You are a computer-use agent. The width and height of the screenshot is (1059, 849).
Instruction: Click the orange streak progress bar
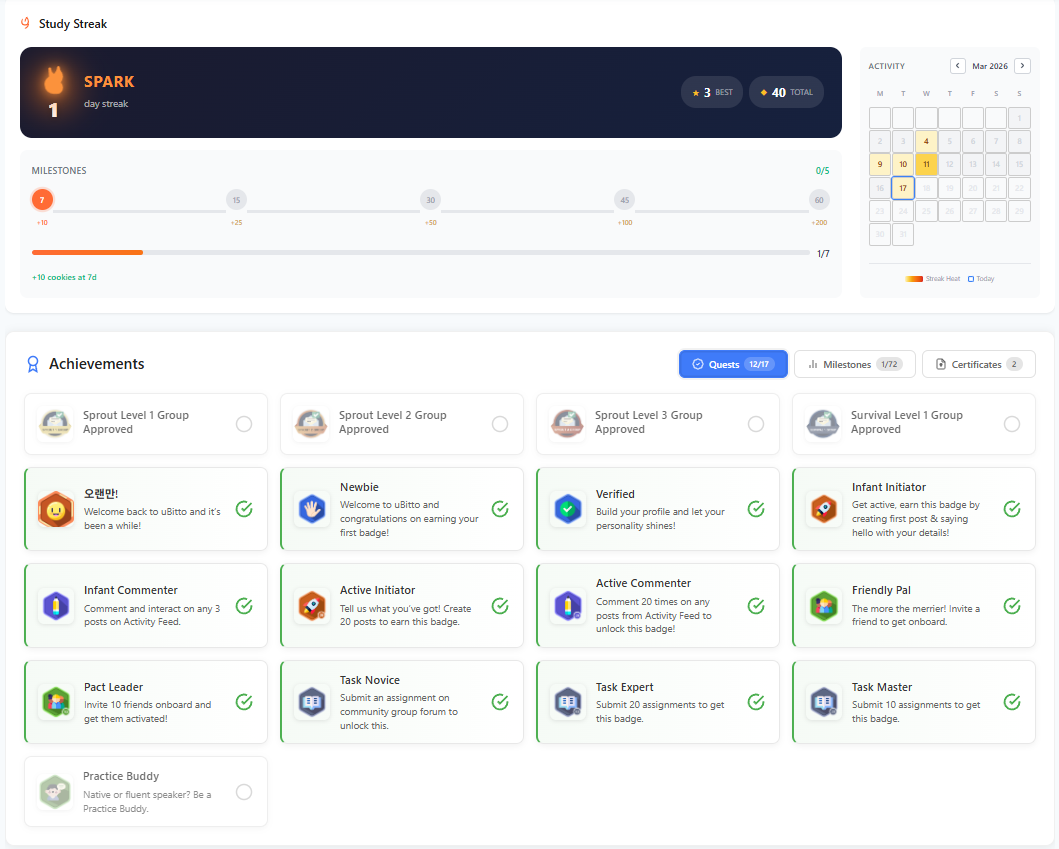87,253
